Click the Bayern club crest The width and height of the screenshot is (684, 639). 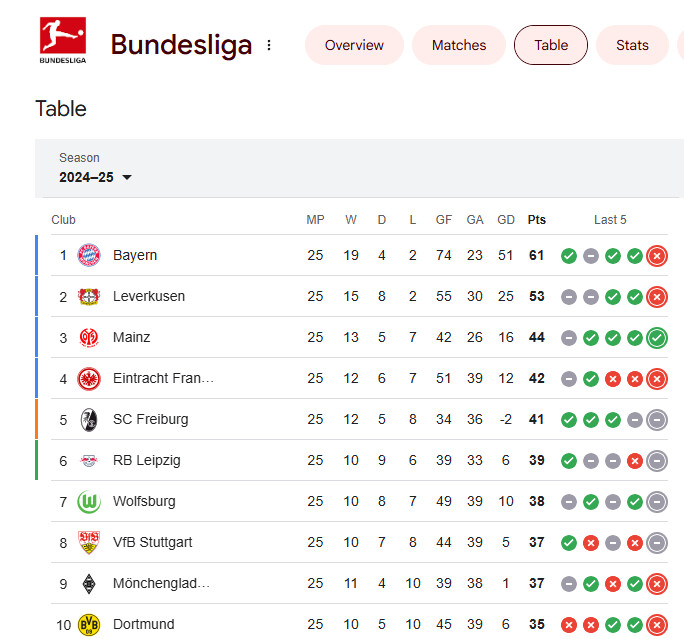(x=89, y=255)
